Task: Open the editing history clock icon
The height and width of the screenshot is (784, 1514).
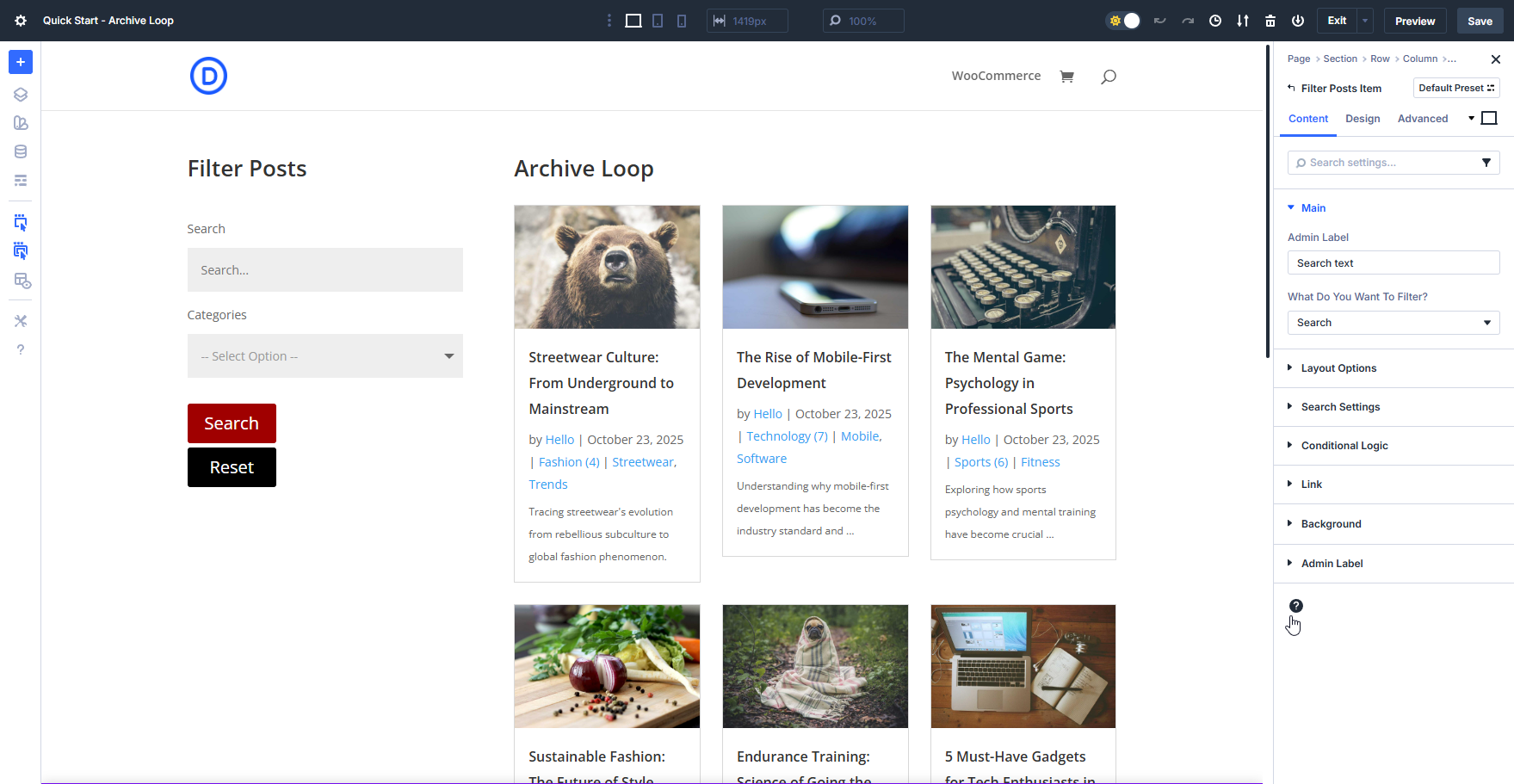Action: [1215, 20]
